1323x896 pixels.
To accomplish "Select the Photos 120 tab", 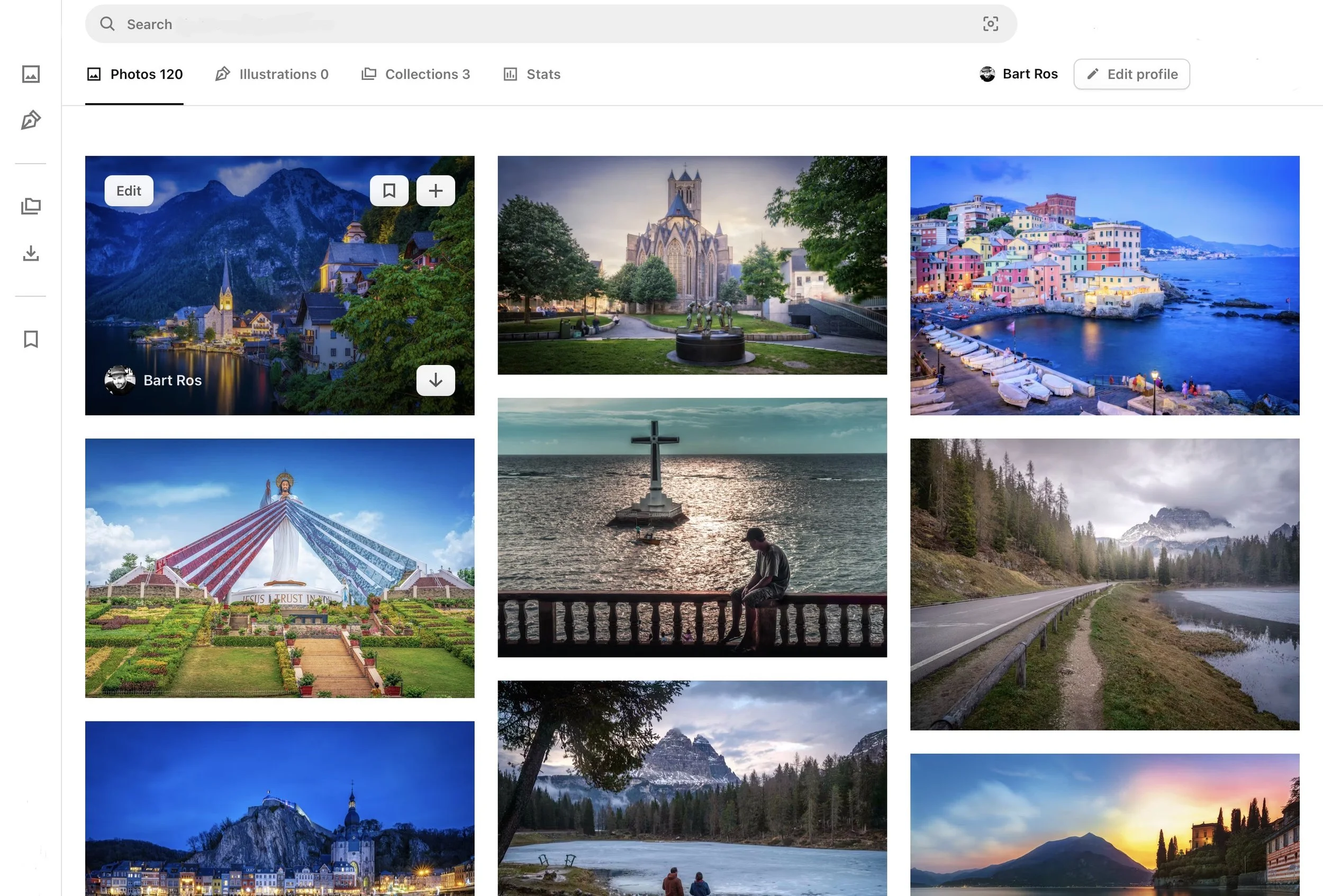I will [x=134, y=74].
